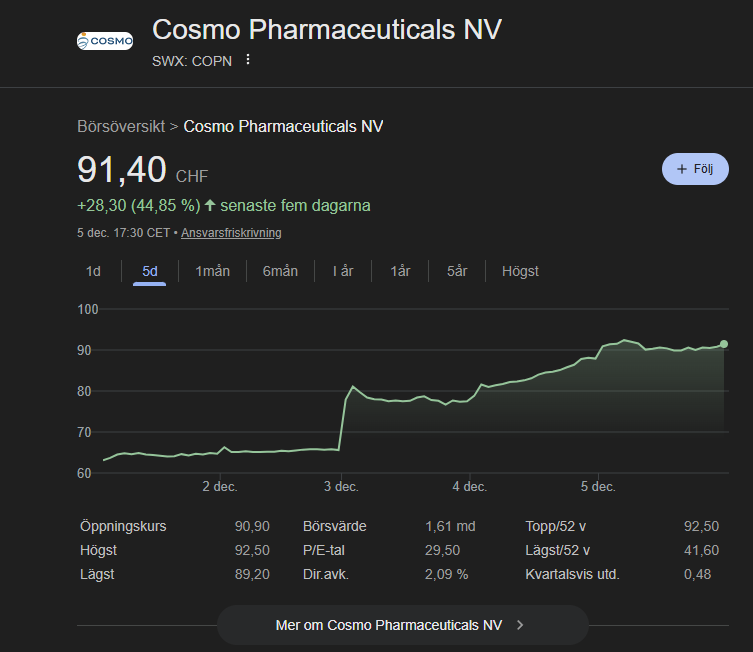Click the price spike at 3 dec.

[352, 386]
